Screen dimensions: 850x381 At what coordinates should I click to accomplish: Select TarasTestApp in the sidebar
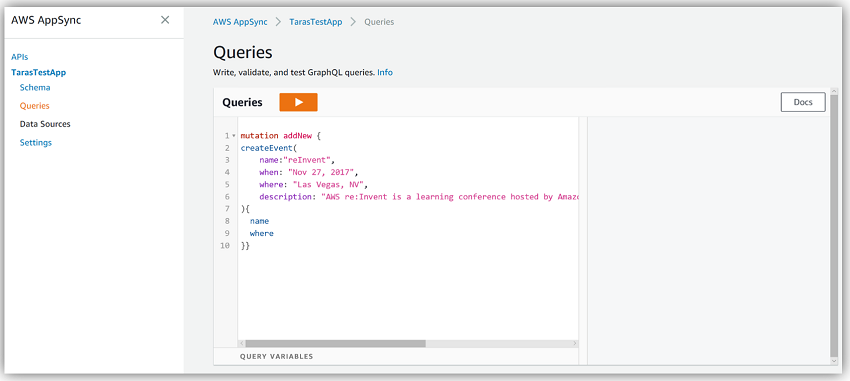(38, 72)
